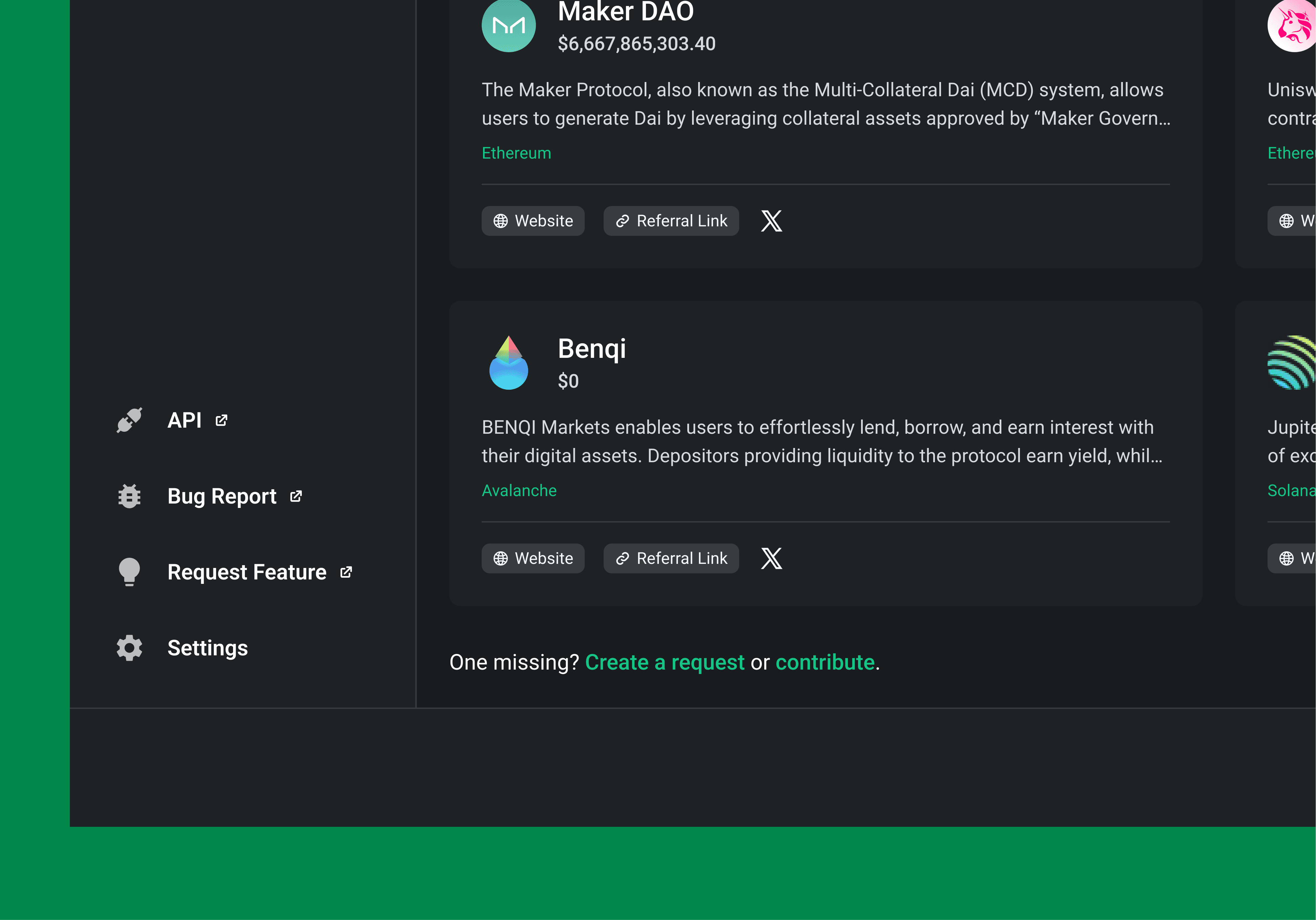Image resolution: width=1316 pixels, height=920 pixels.
Task: Follow the 'contribute' link
Action: [826, 662]
